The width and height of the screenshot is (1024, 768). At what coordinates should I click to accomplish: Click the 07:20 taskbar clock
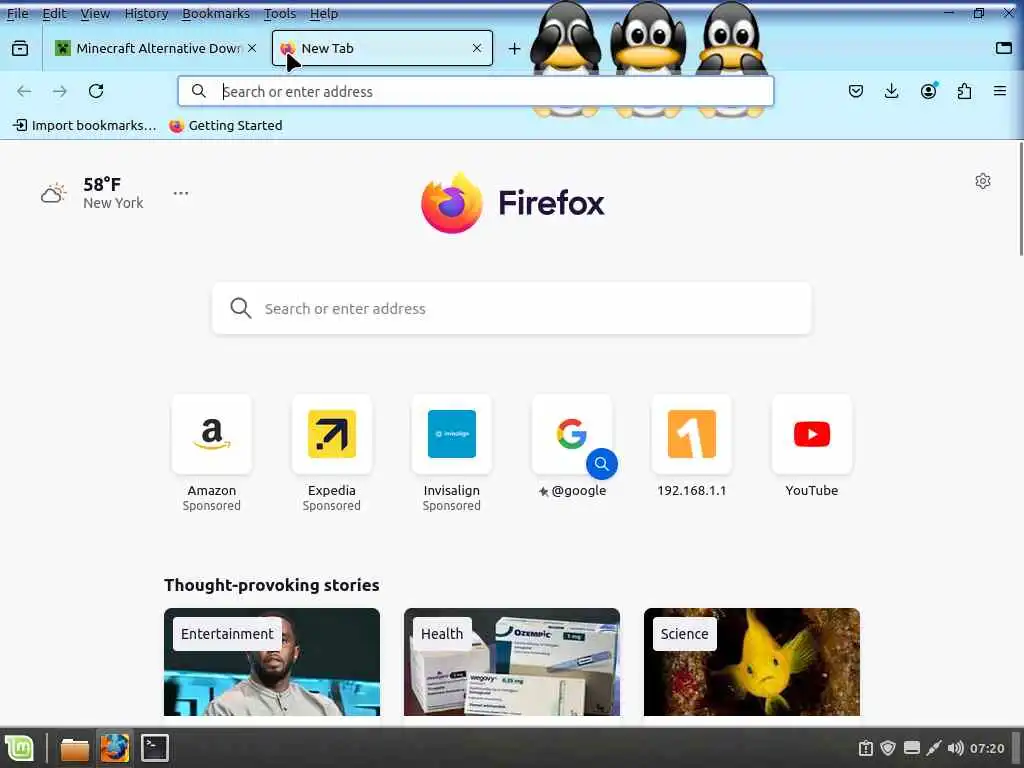pyautogui.click(x=987, y=748)
